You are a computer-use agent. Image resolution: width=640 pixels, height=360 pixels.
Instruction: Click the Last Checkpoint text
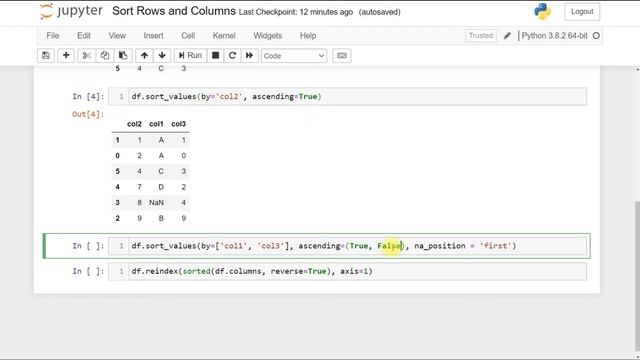[x=296, y=12]
